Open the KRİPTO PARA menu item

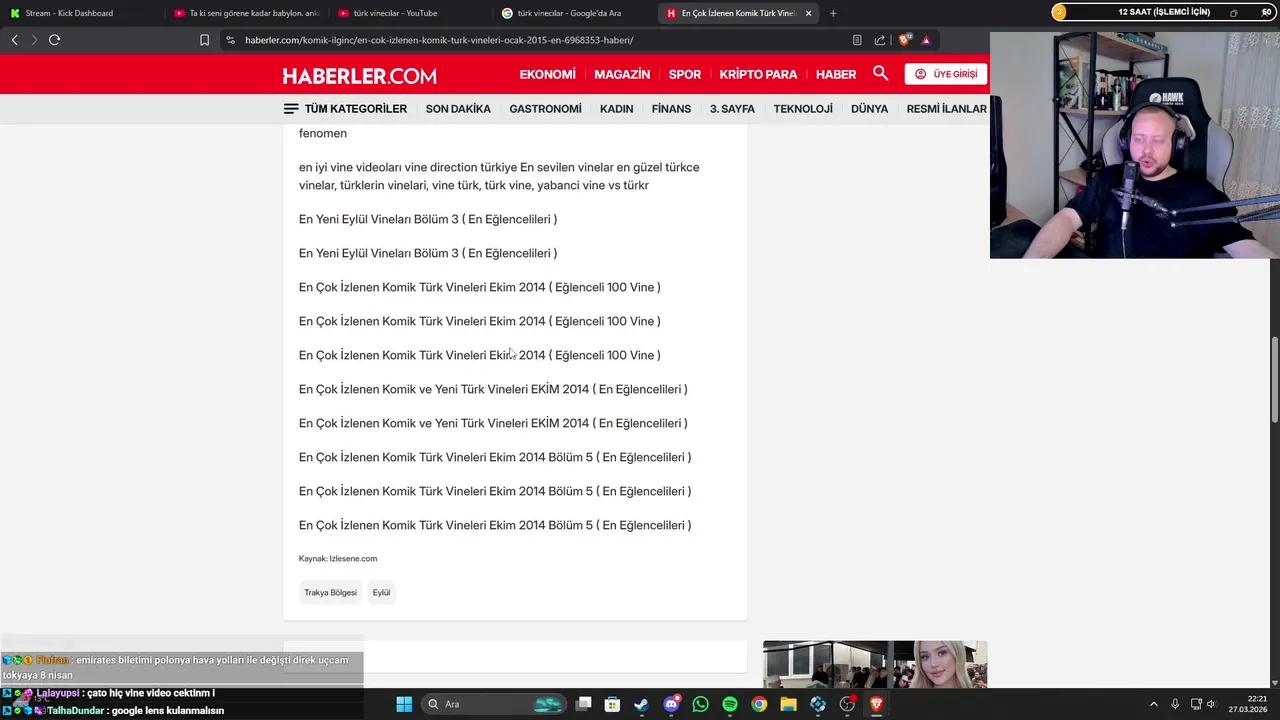[758, 74]
